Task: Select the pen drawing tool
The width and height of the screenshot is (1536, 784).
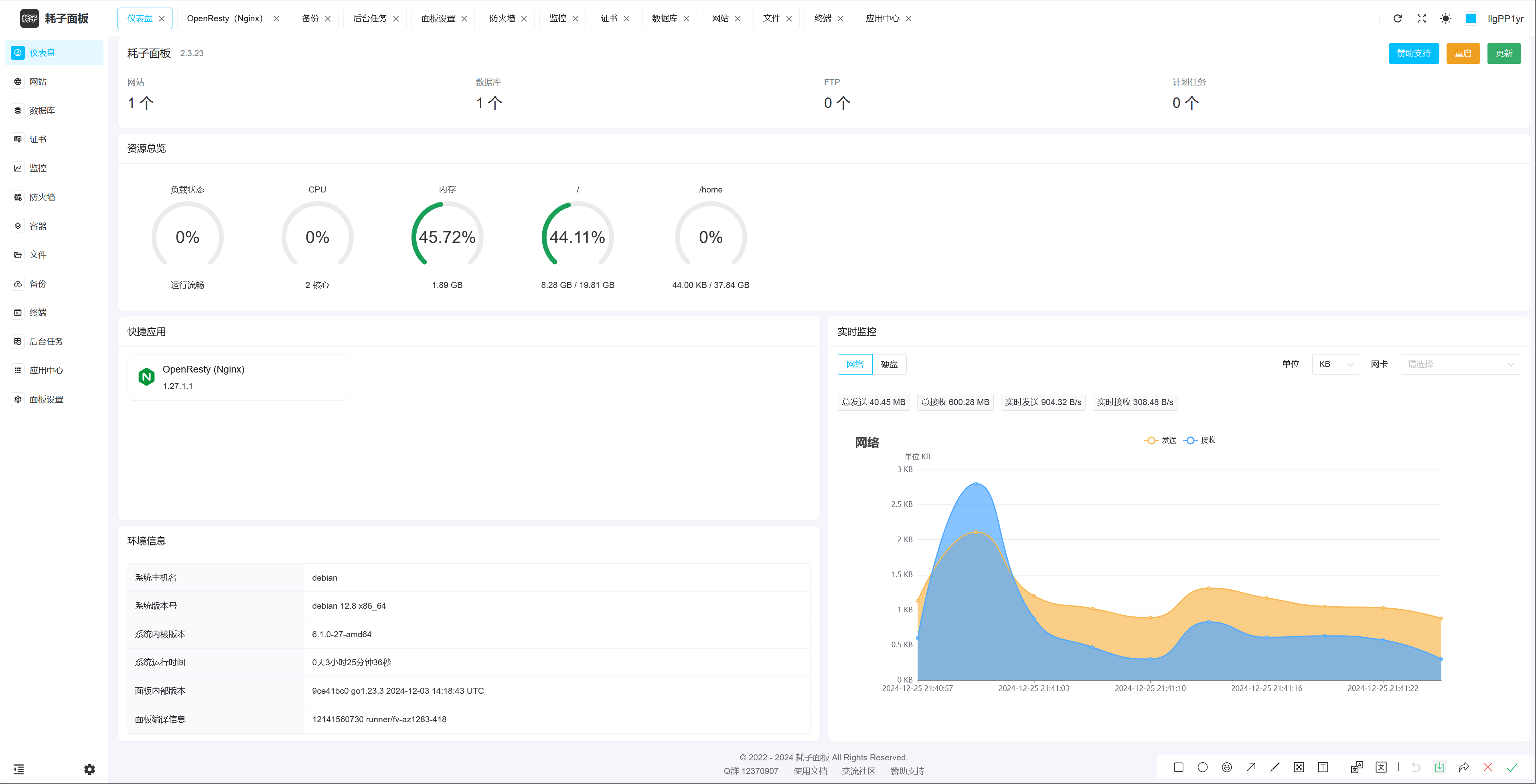Action: click(1275, 767)
